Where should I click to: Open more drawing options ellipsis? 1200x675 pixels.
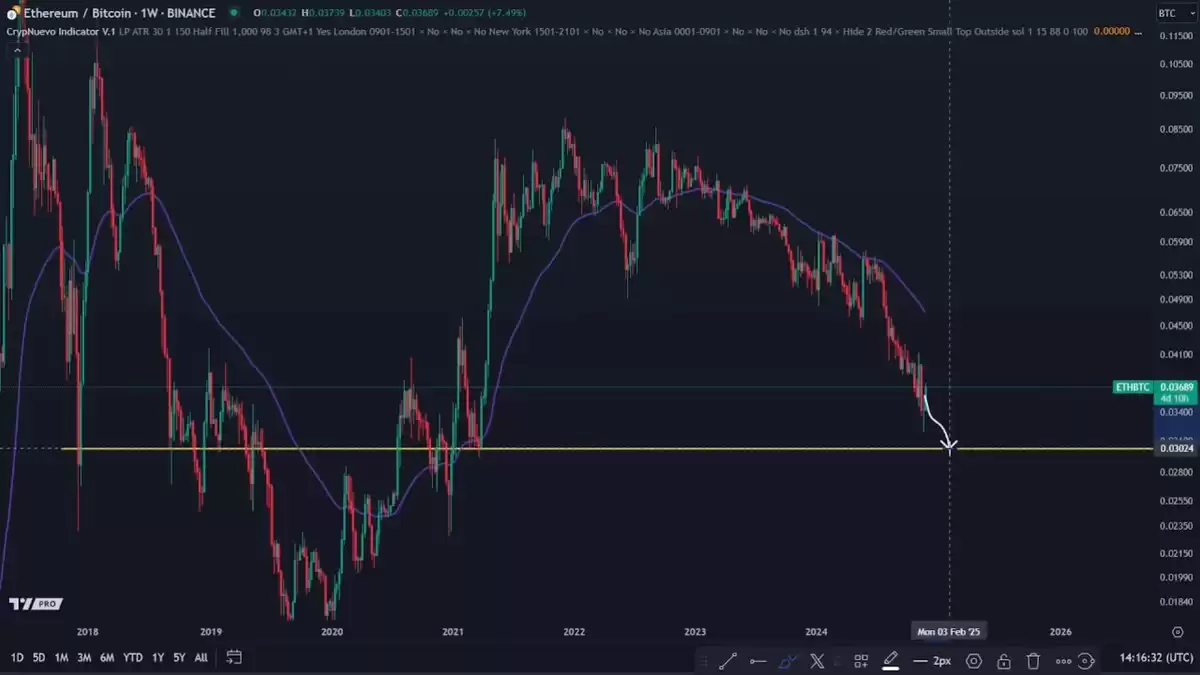tap(1063, 660)
